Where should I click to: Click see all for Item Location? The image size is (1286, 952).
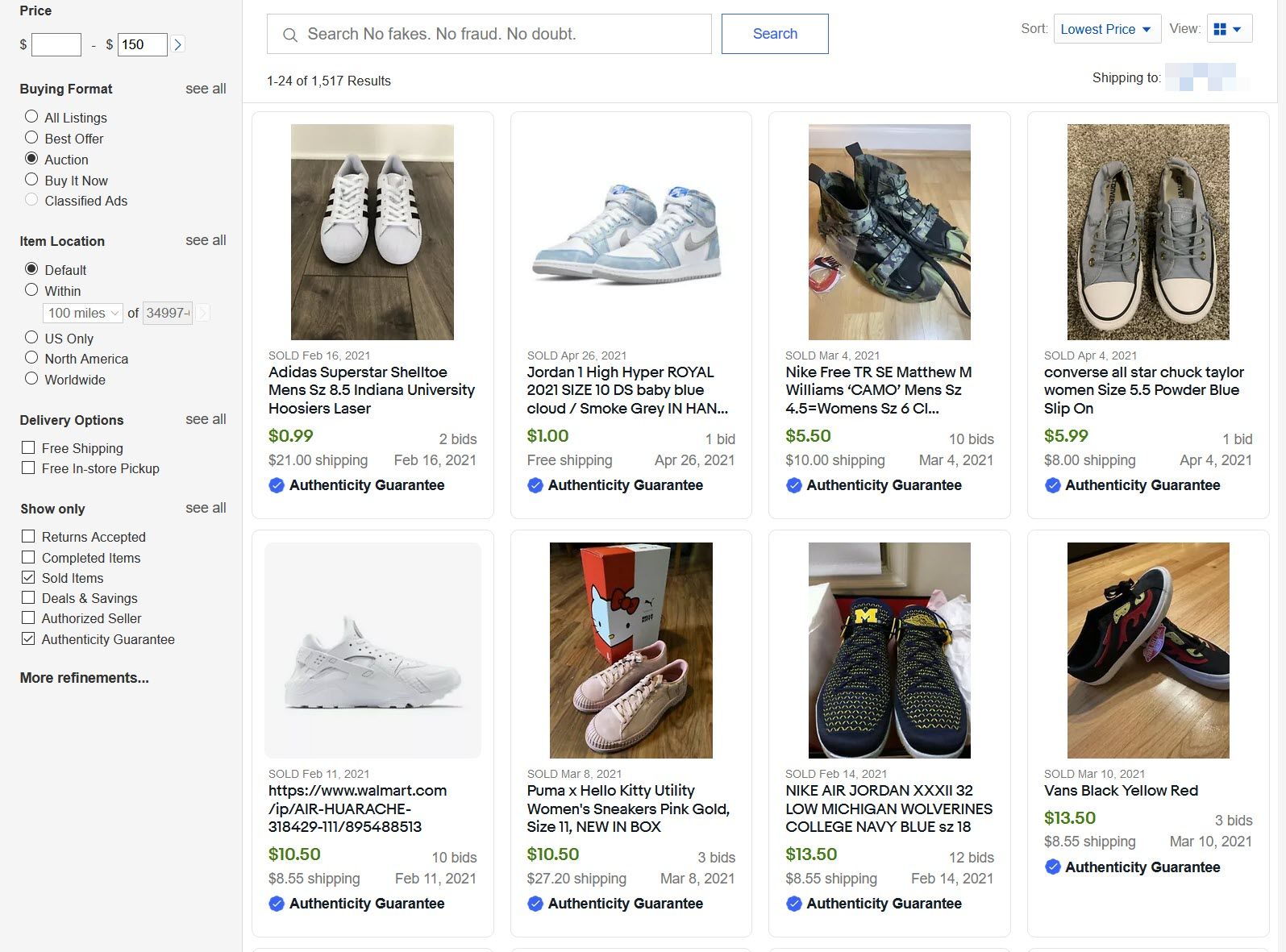206,240
